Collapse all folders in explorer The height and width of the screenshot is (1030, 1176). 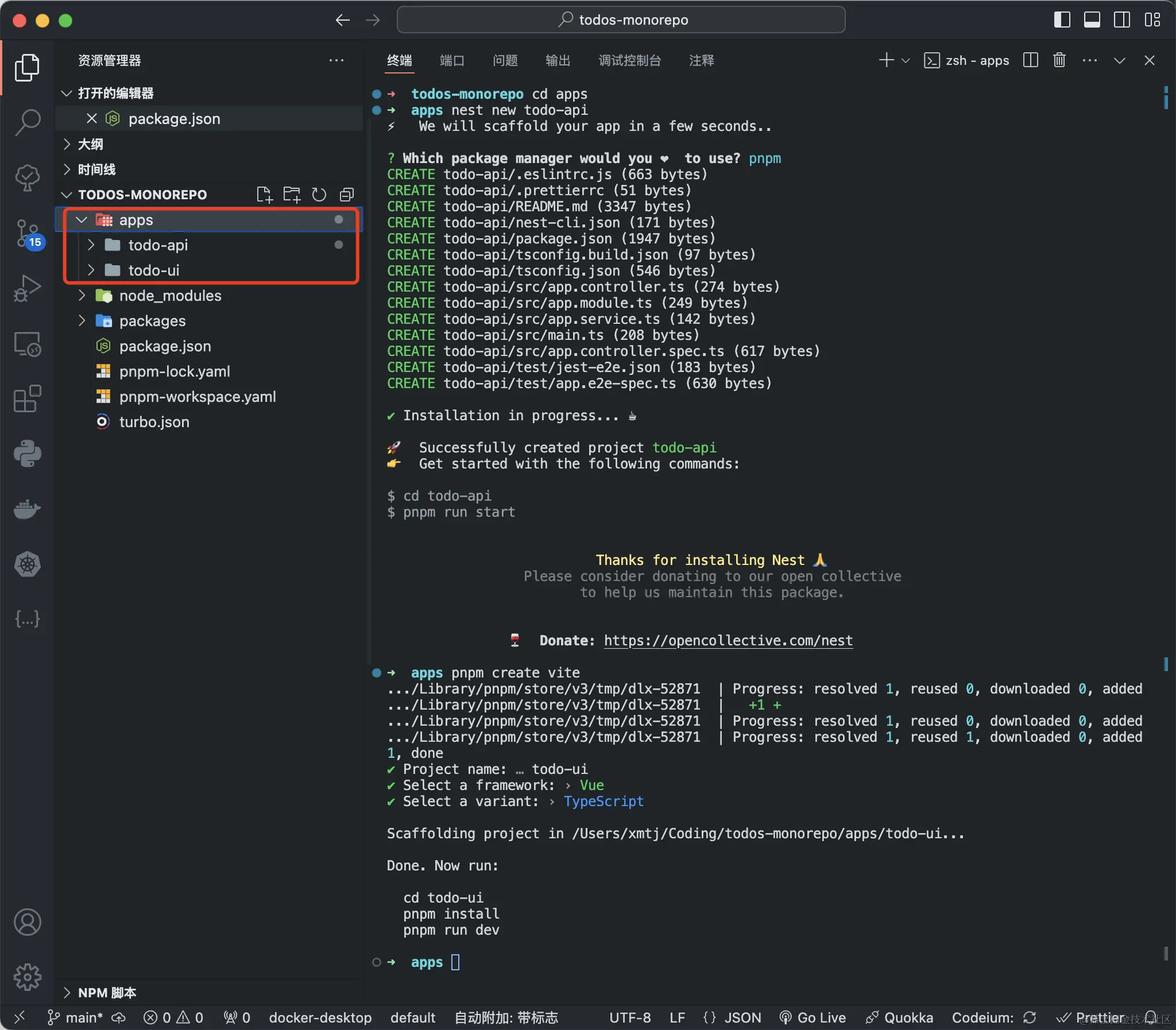click(347, 195)
